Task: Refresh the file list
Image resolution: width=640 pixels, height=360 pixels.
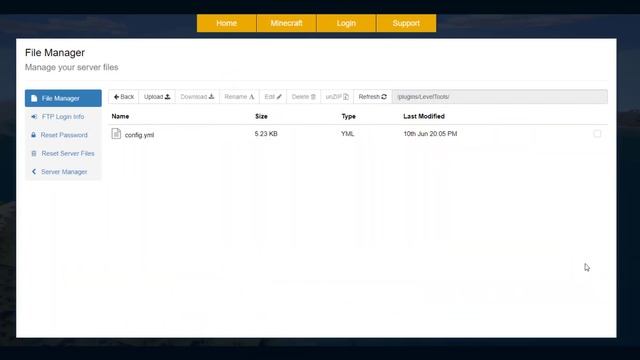Action: pos(373,97)
